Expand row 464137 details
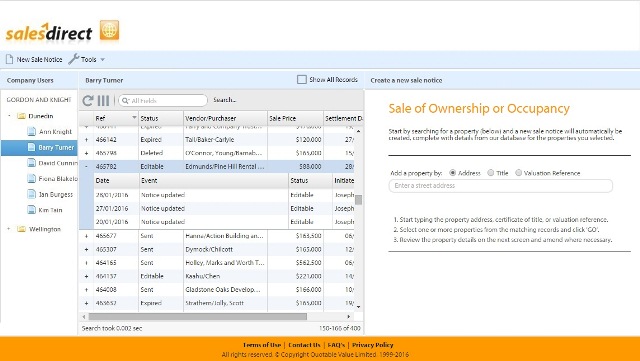 coord(86,276)
